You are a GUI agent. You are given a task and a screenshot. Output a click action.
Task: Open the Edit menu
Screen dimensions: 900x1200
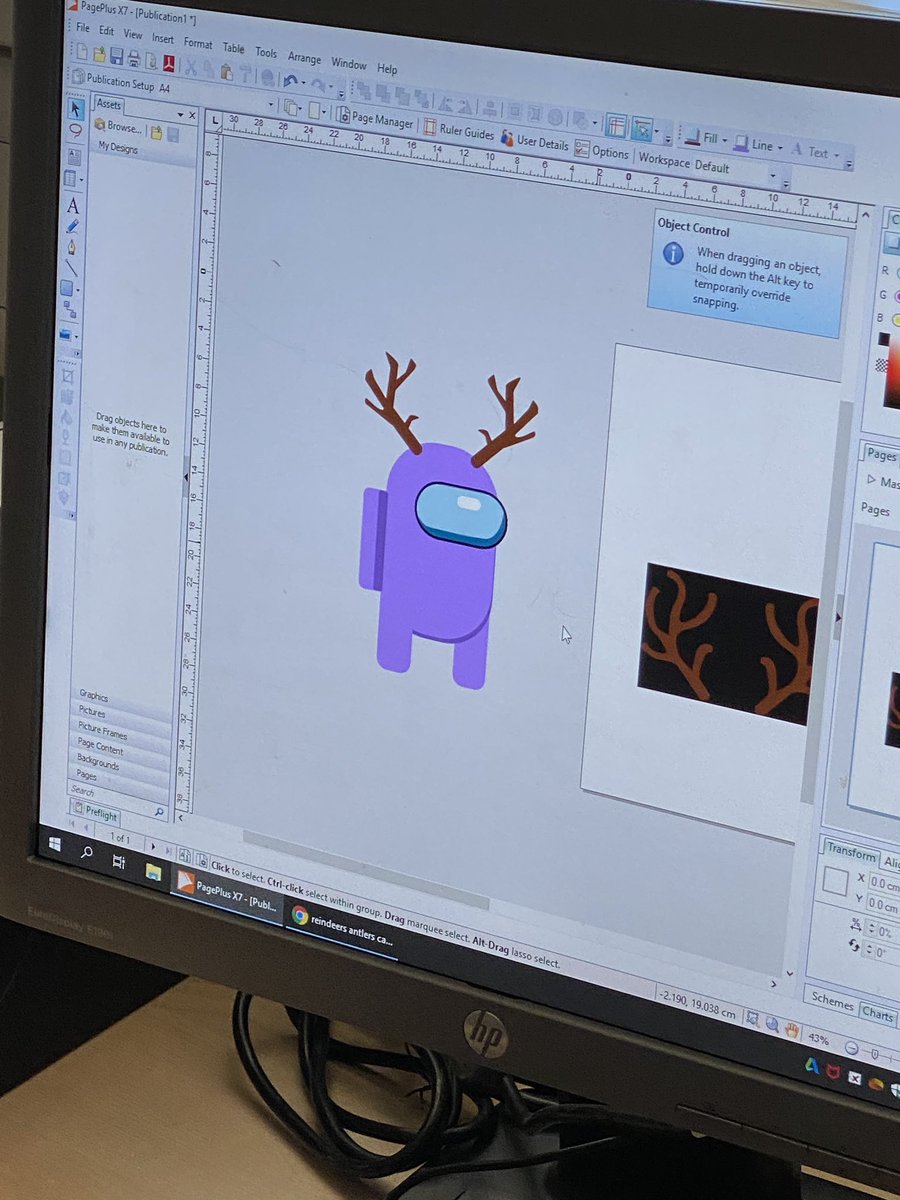tap(106, 32)
